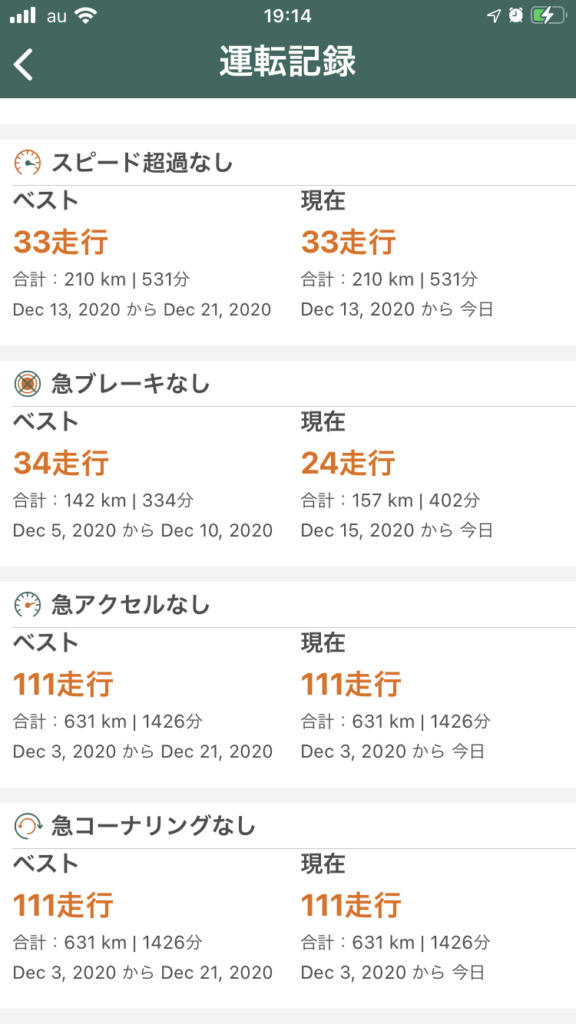The height and width of the screenshot is (1024, 576).
Task: Tap the location arrow icon in status bar
Action: click(494, 16)
